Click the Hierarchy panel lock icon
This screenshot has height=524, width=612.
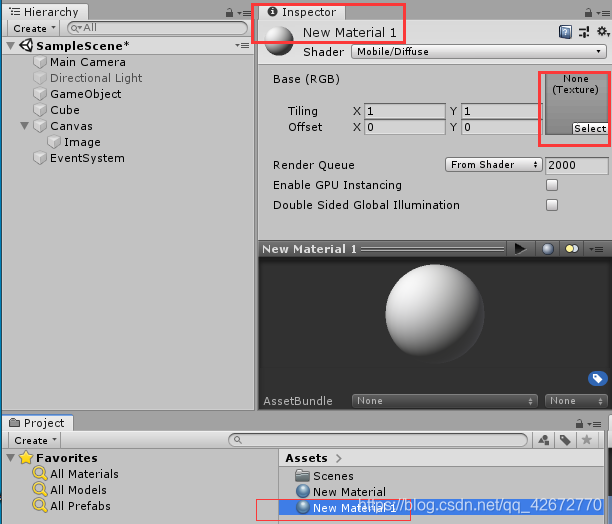pos(230,13)
